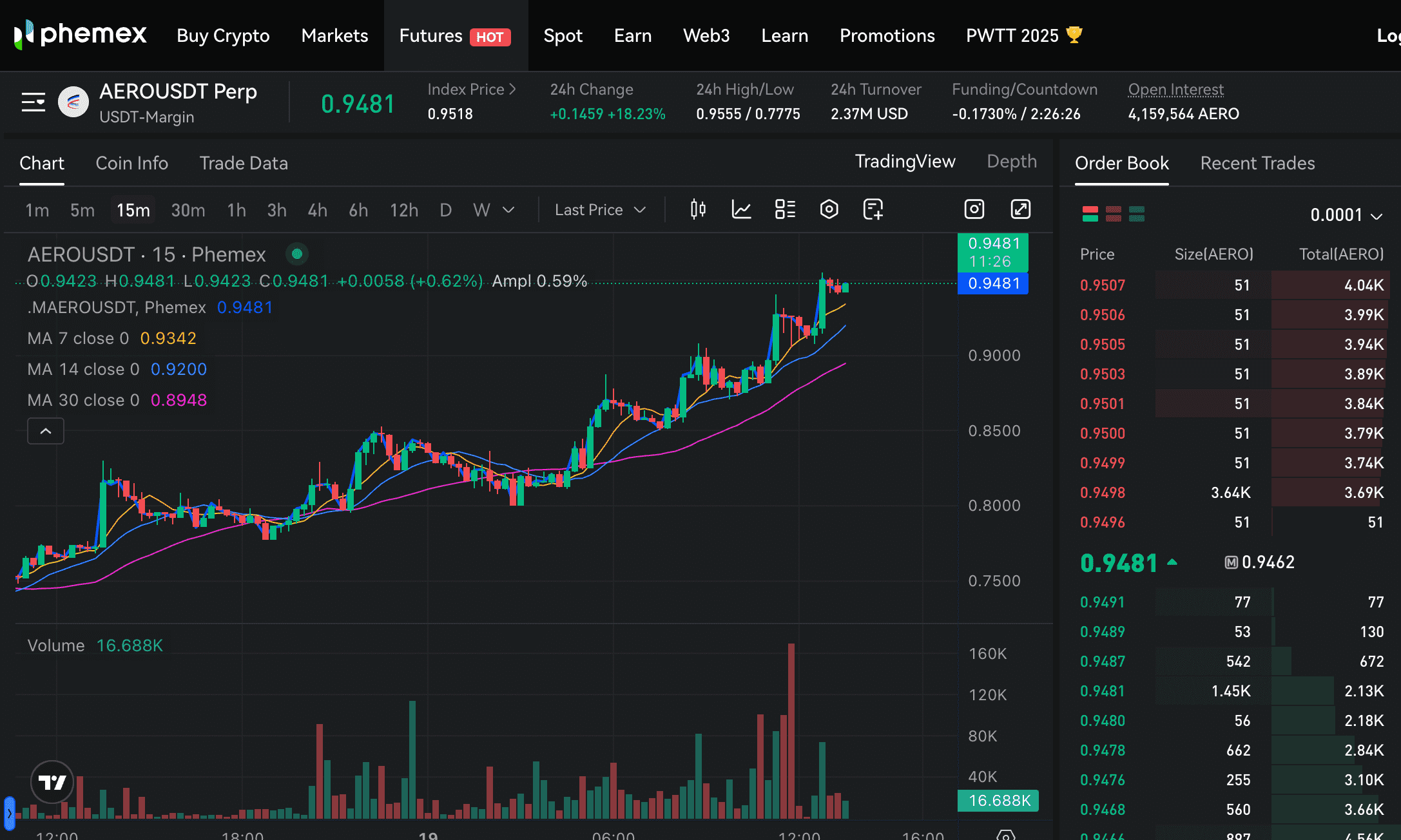Image resolution: width=1401 pixels, height=840 pixels.
Task: Click the MA 14 close indicator legend
Action: [117, 369]
